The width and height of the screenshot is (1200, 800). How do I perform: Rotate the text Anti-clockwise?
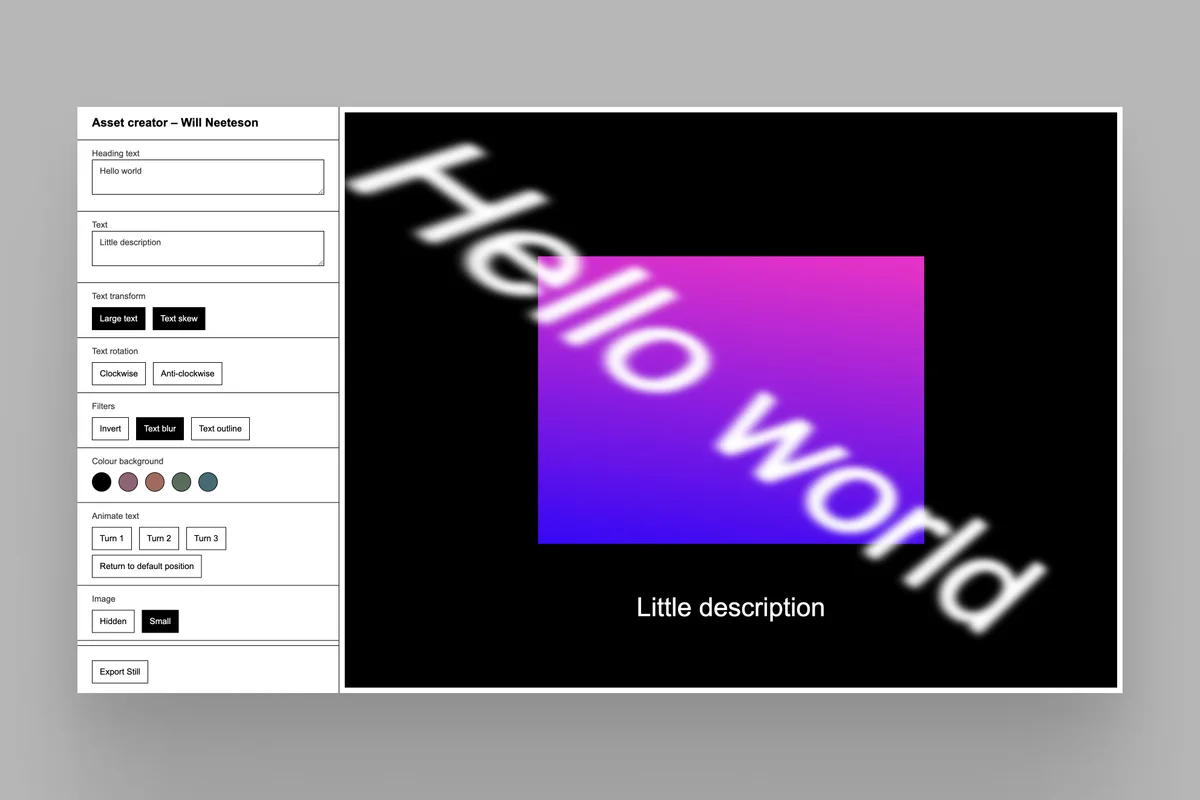pos(187,373)
